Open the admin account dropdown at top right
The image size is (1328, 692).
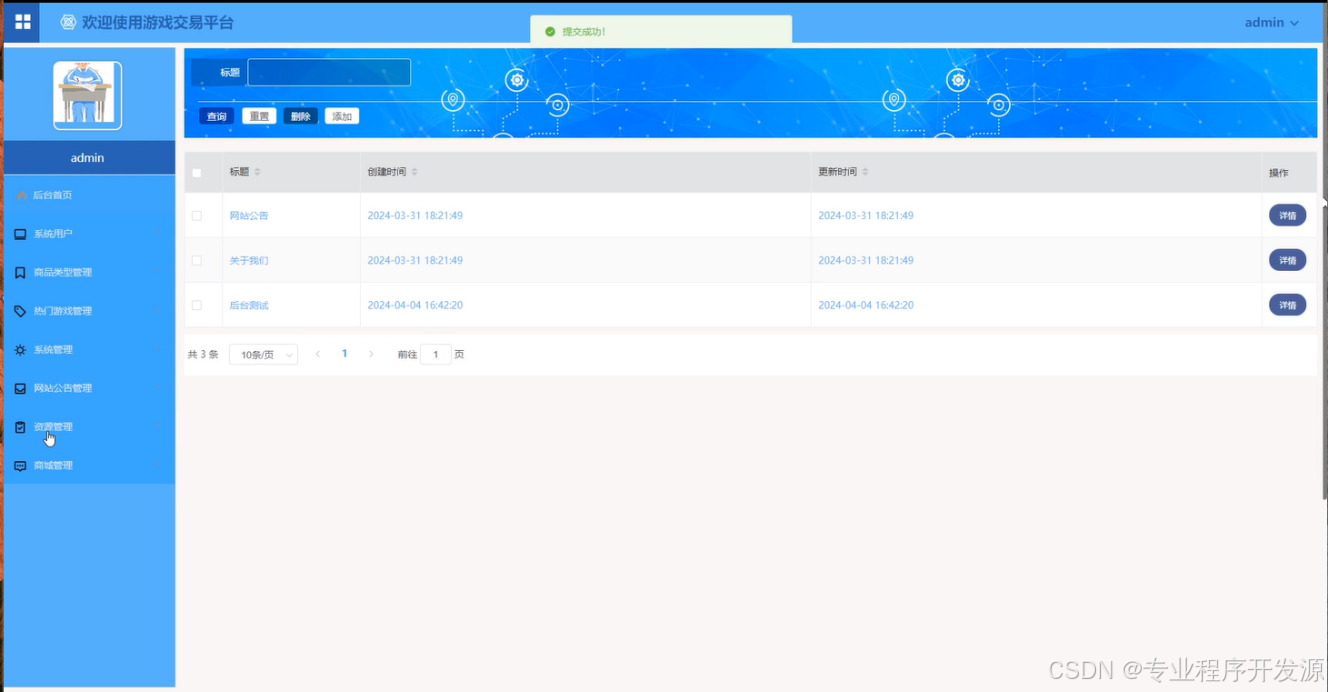[x=1271, y=22]
